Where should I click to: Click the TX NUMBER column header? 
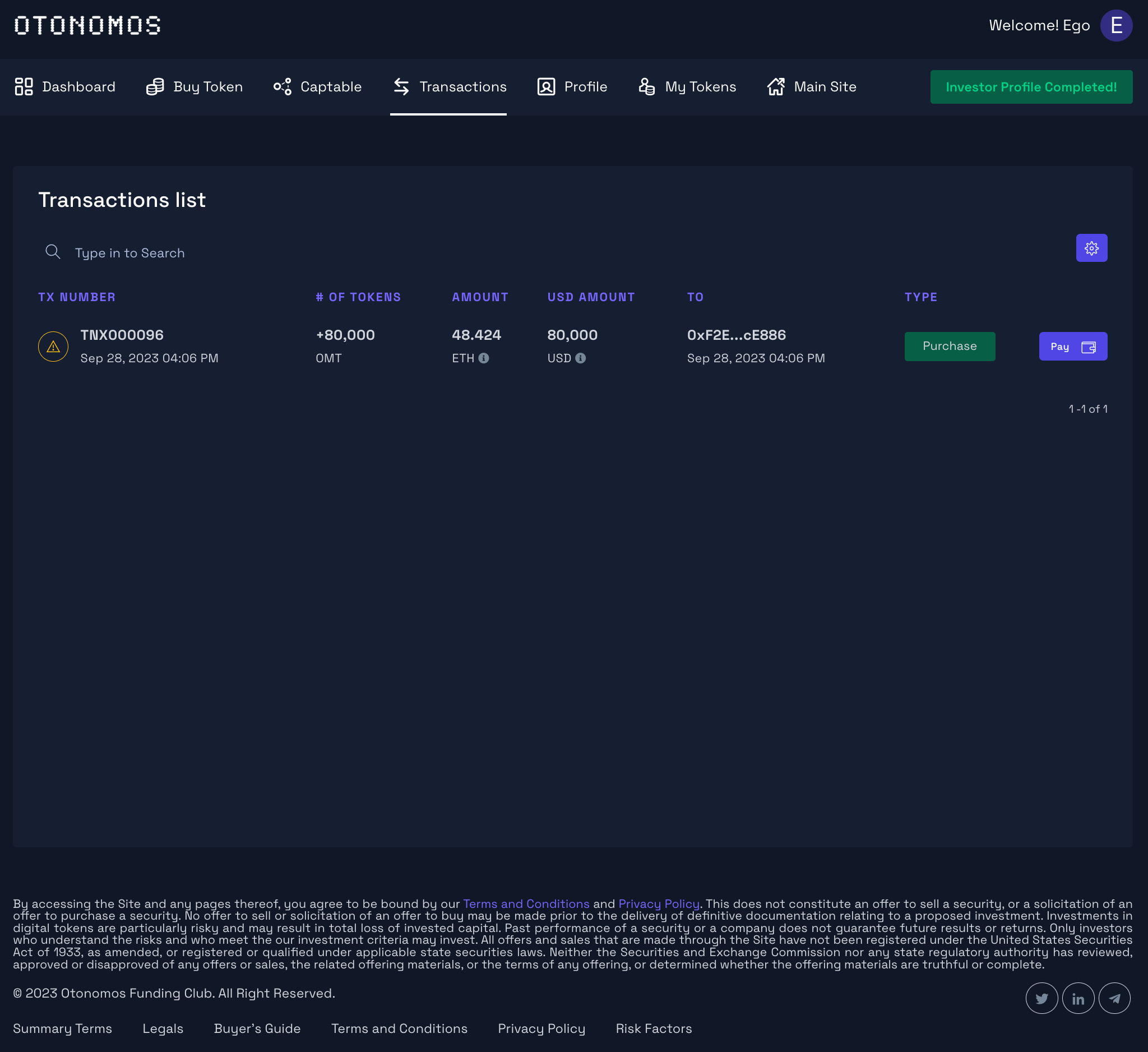[77, 297]
